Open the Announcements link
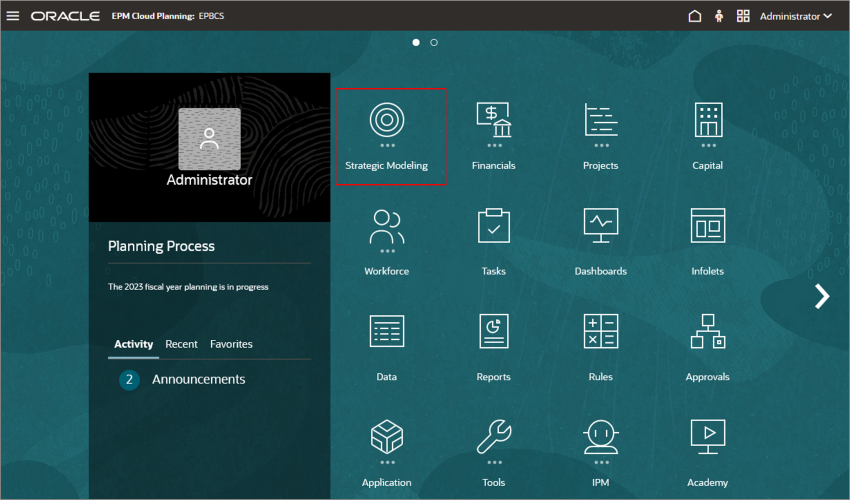Screen dimensions: 850x500 point(198,379)
